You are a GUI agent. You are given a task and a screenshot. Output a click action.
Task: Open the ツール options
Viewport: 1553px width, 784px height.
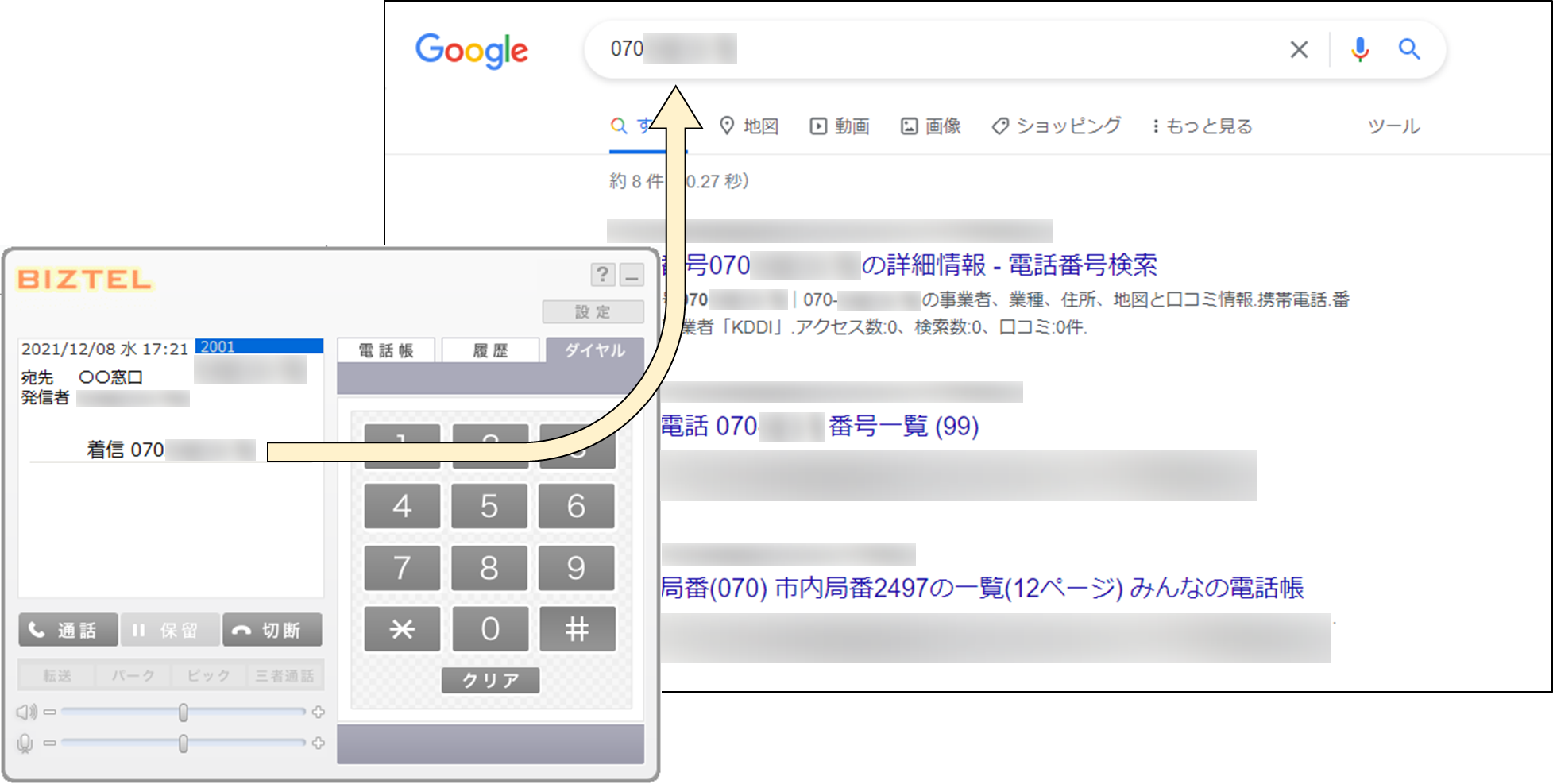pos(1393,126)
